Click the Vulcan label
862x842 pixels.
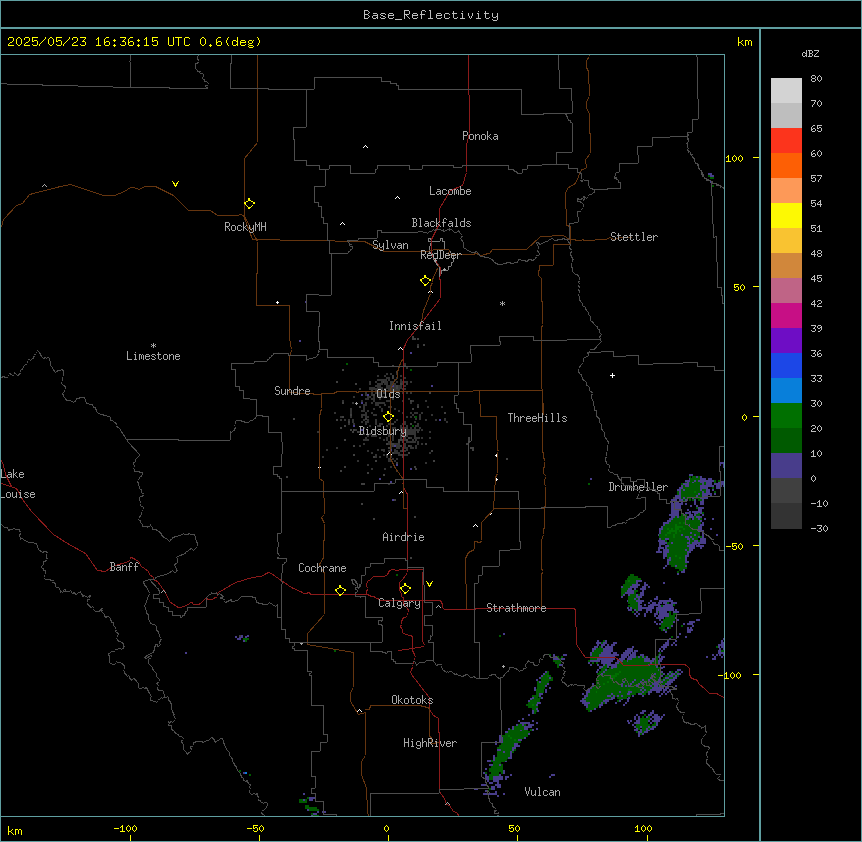pyautogui.click(x=543, y=792)
